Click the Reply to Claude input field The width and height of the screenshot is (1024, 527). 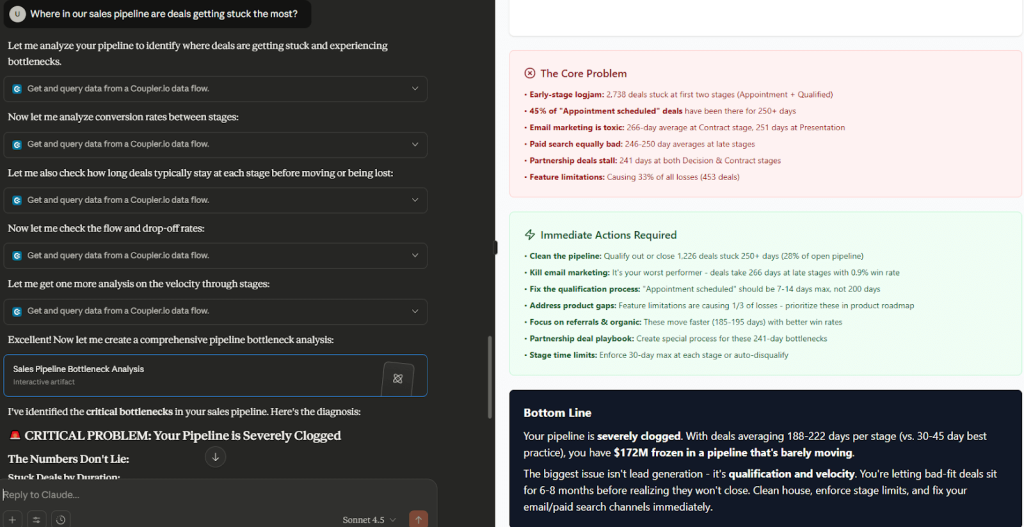pos(200,495)
